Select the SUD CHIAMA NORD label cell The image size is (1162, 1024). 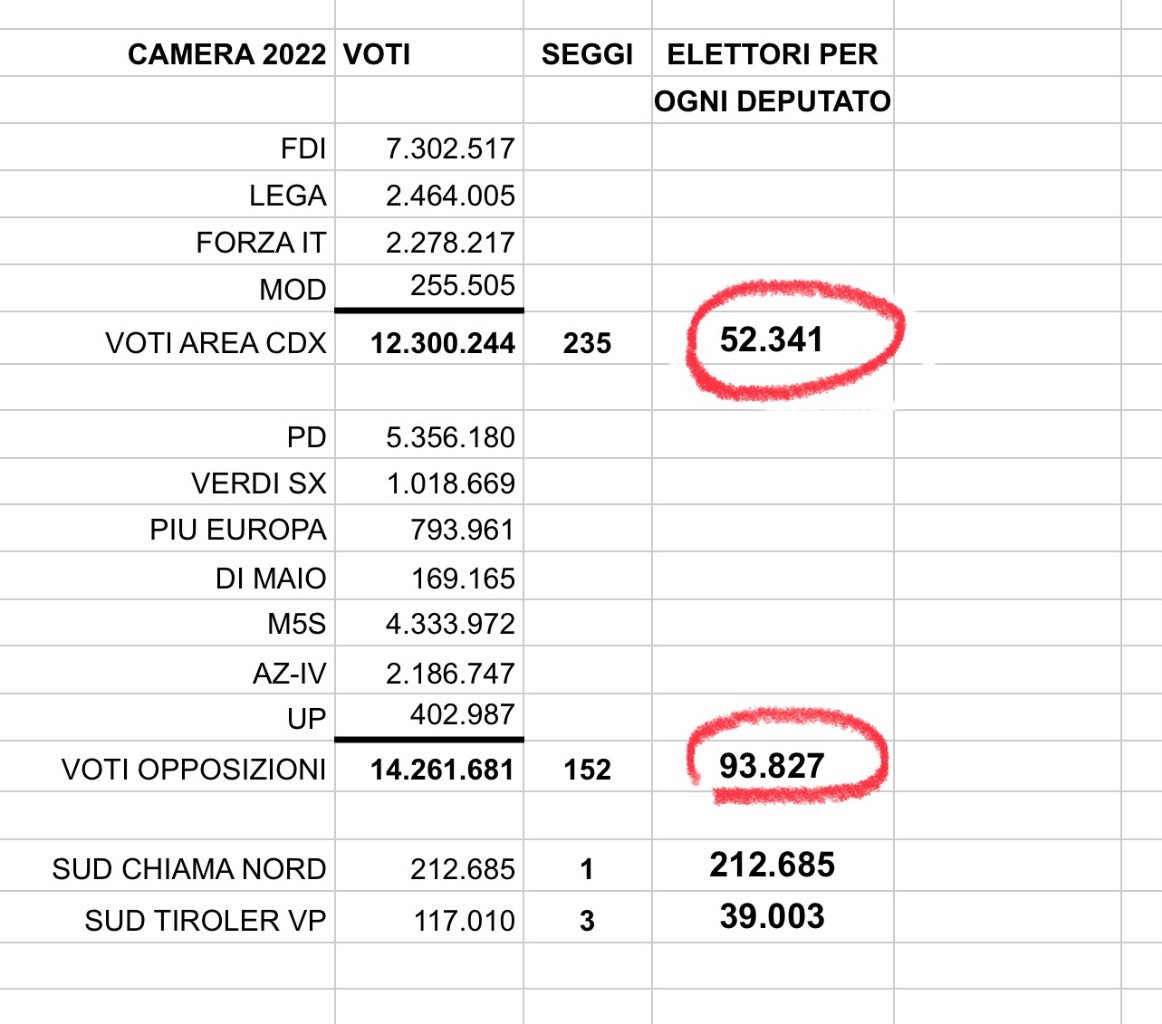(167, 866)
